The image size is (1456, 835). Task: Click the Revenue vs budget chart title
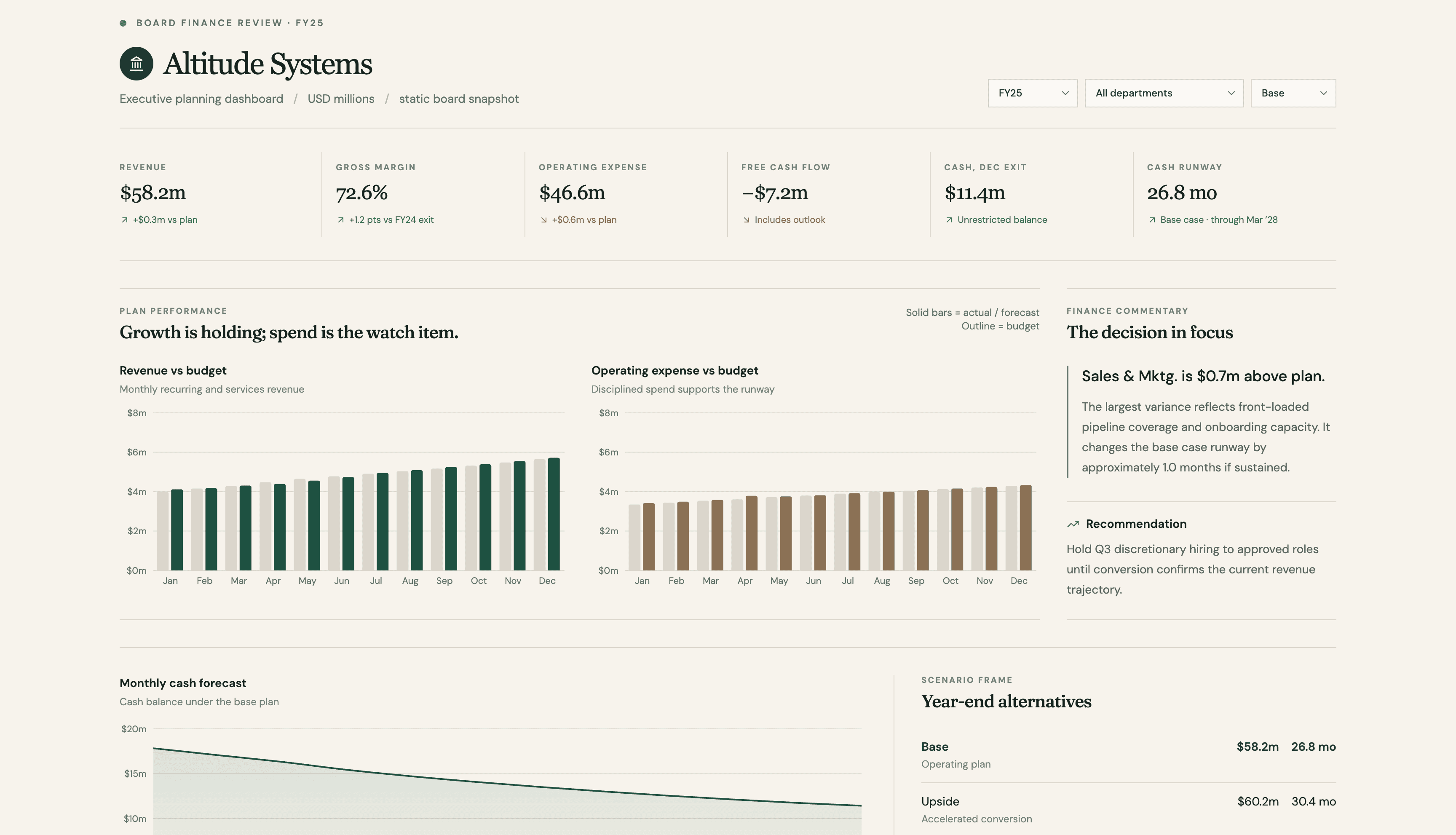tap(173, 370)
